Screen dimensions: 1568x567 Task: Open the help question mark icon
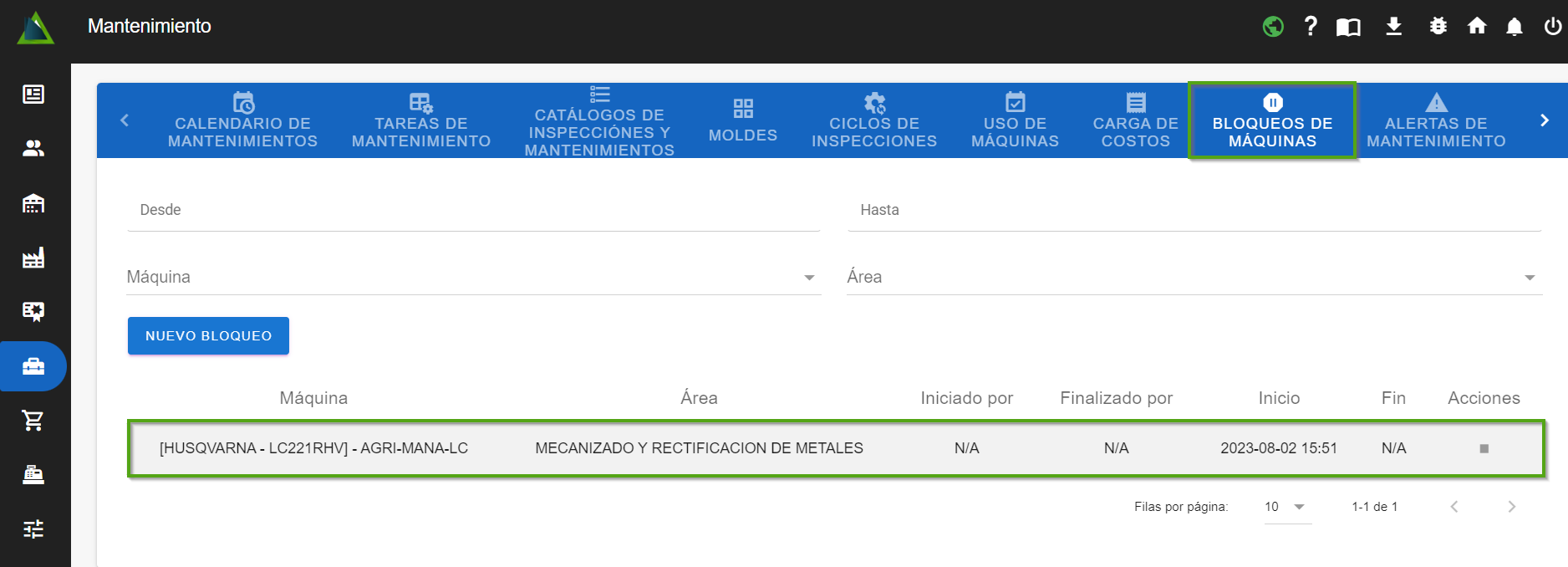click(1311, 27)
